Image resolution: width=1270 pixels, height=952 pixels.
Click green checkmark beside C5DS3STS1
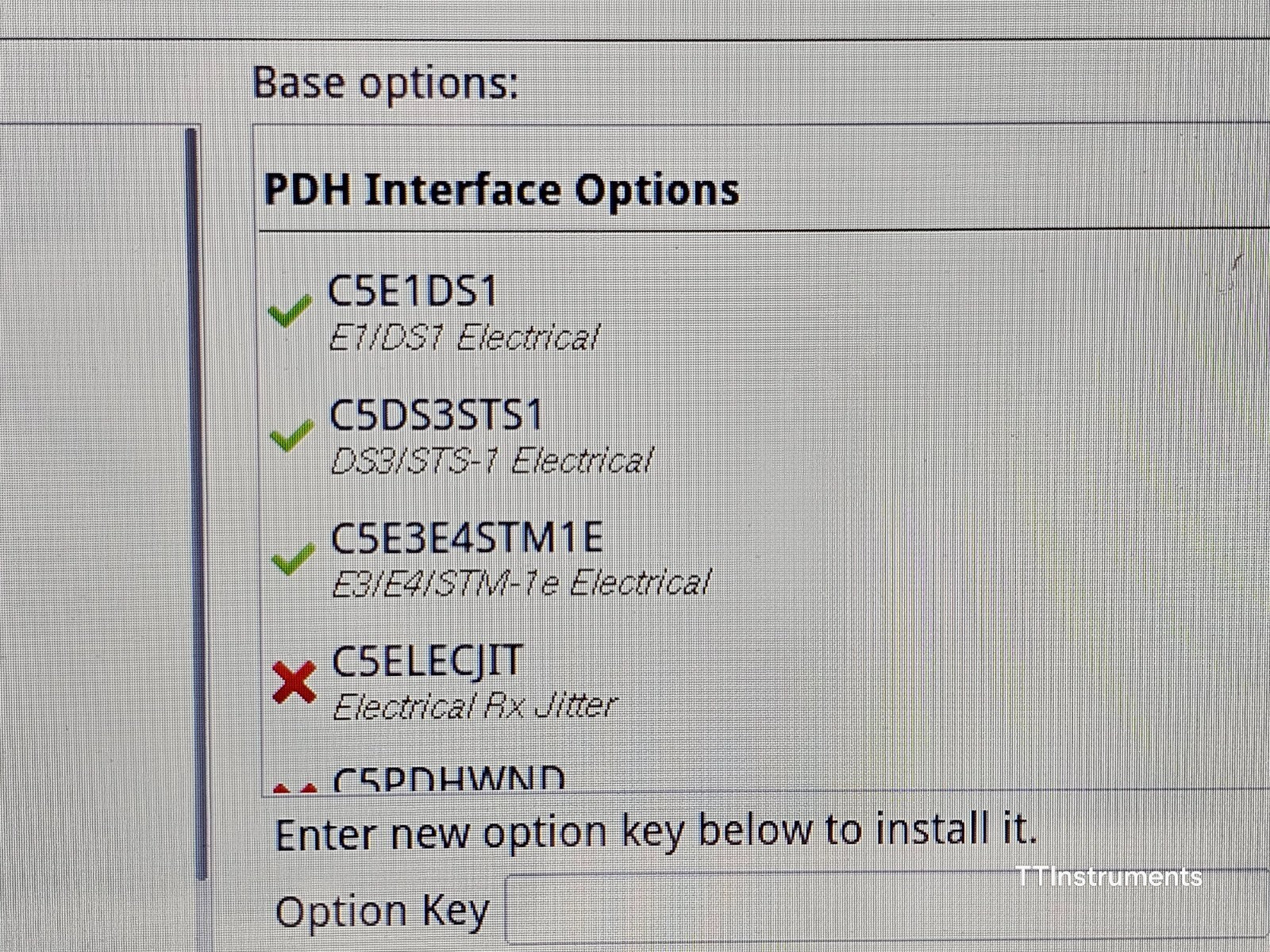click(x=291, y=436)
